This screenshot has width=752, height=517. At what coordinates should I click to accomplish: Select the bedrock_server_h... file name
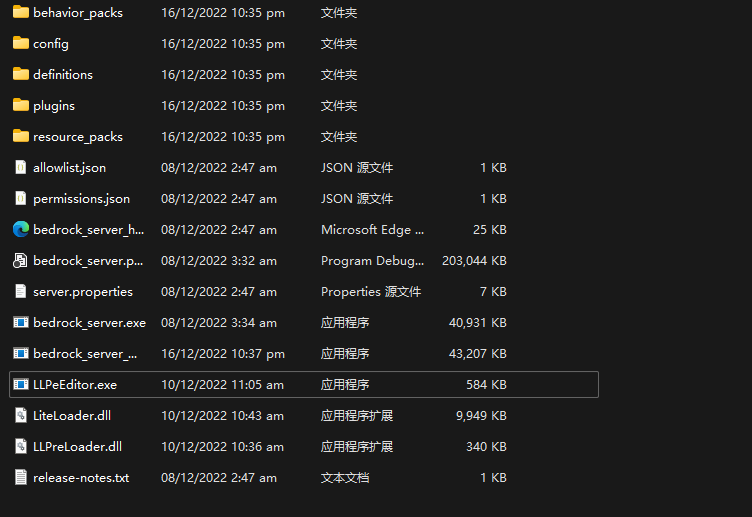[x=89, y=230]
